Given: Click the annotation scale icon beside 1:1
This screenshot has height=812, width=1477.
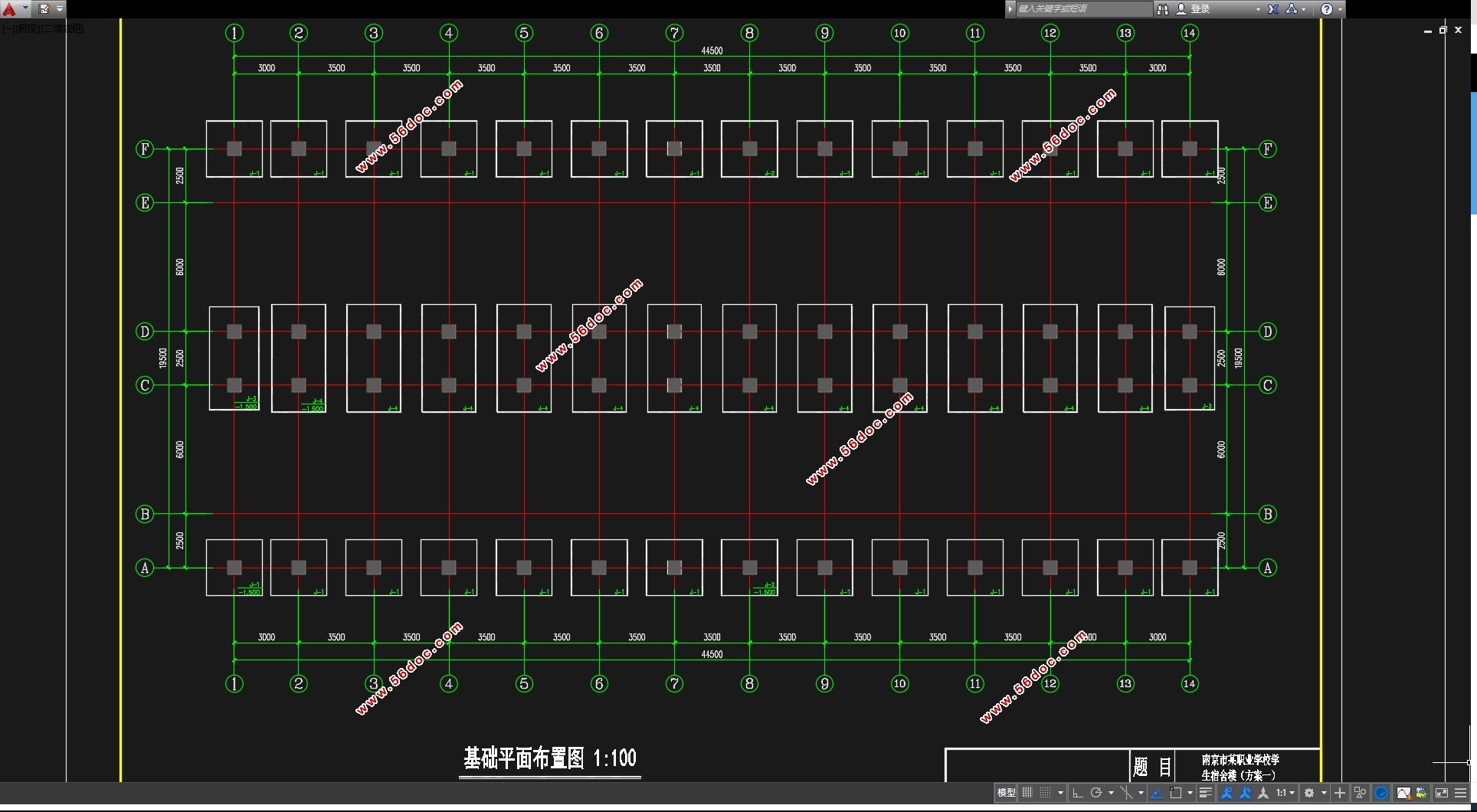Looking at the screenshot, I should pyautogui.click(x=1263, y=793).
